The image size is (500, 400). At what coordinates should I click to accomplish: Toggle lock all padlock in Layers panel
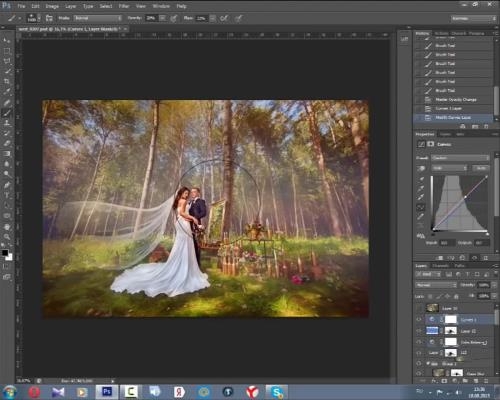tap(456, 296)
